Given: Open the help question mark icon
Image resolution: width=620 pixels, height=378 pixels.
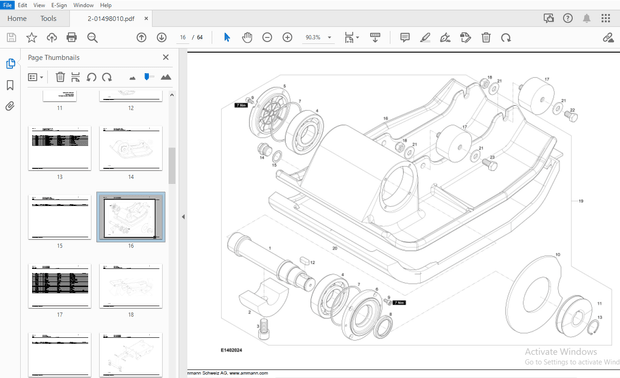Looking at the screenshot, I should (568, 18).
